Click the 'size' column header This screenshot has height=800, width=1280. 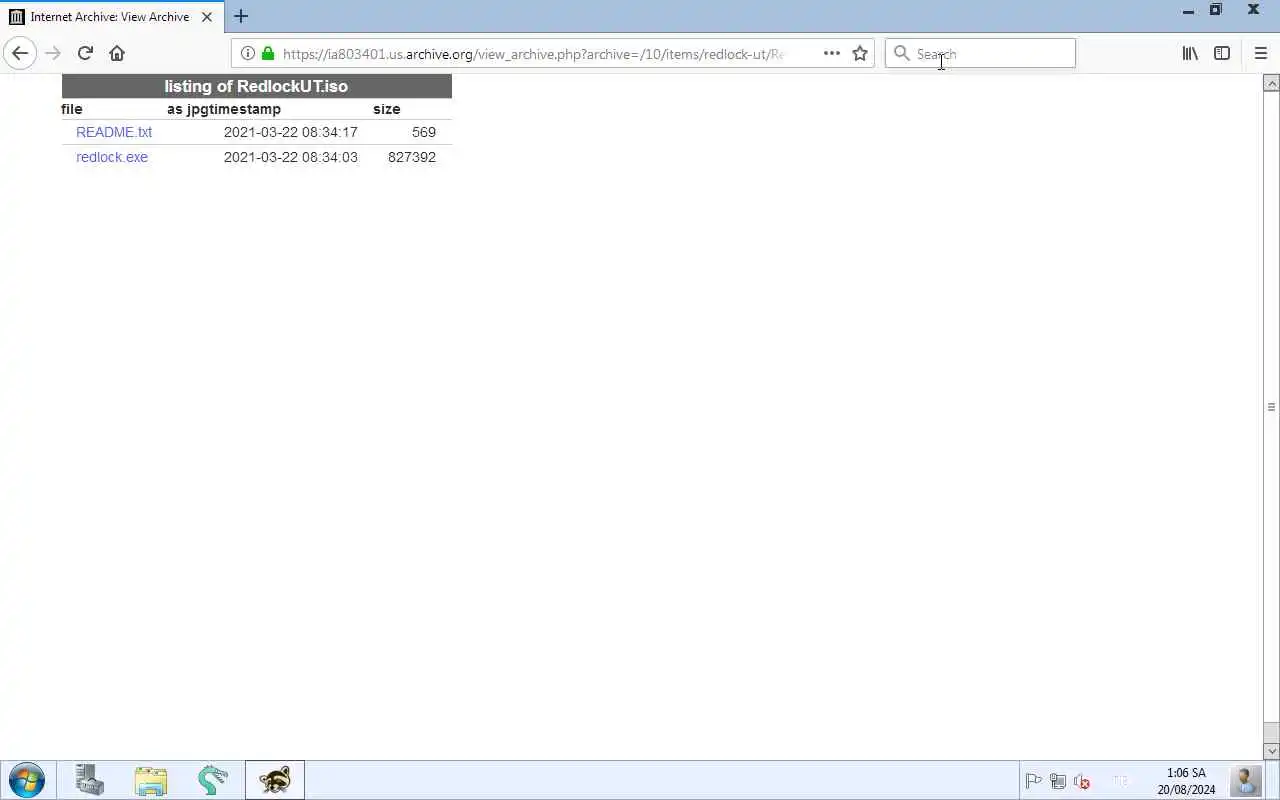coord(387,109)
